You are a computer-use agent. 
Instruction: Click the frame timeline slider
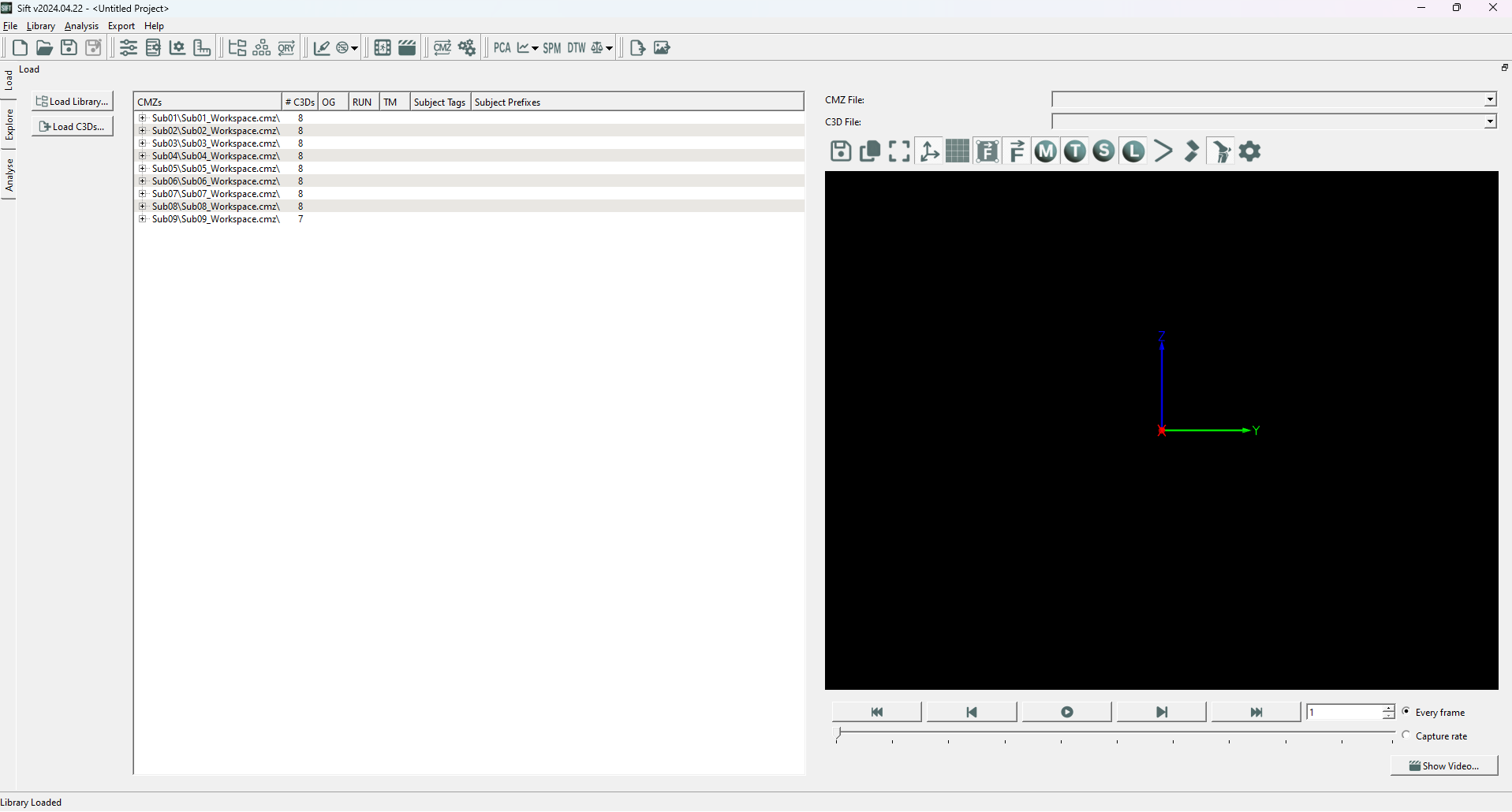tap(1115, 736)
